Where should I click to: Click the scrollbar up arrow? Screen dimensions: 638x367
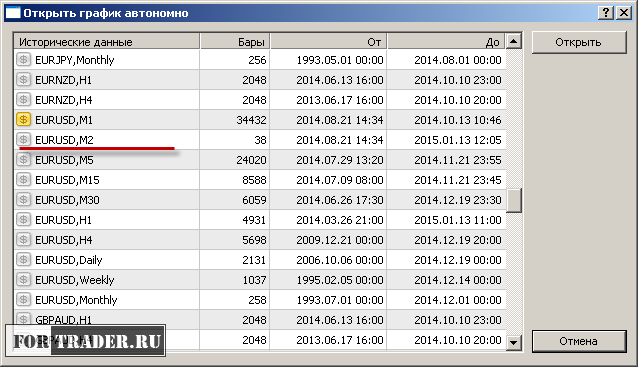tap(513, 41)
